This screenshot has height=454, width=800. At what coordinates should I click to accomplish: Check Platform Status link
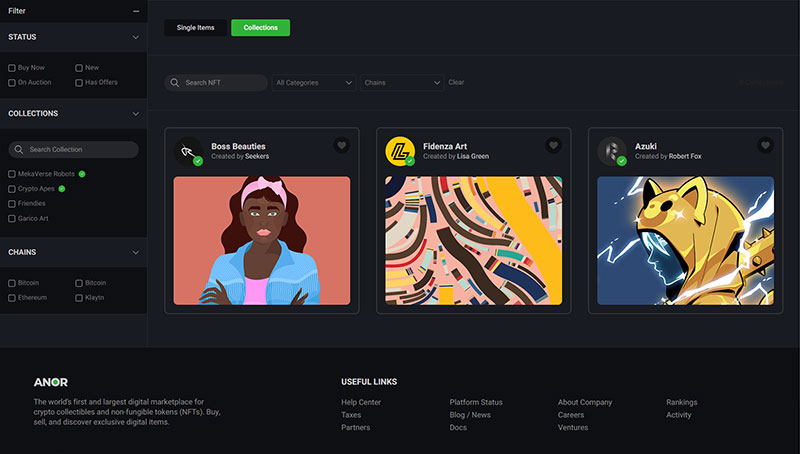pyautogui.click(x=476, y=402)
